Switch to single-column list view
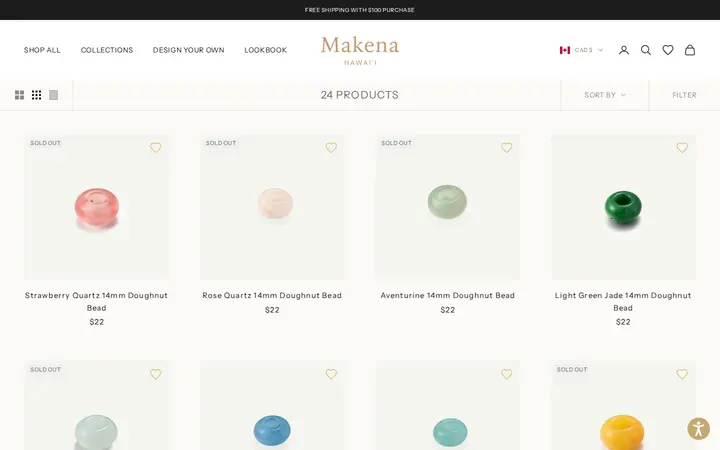 tap(53, 95)
